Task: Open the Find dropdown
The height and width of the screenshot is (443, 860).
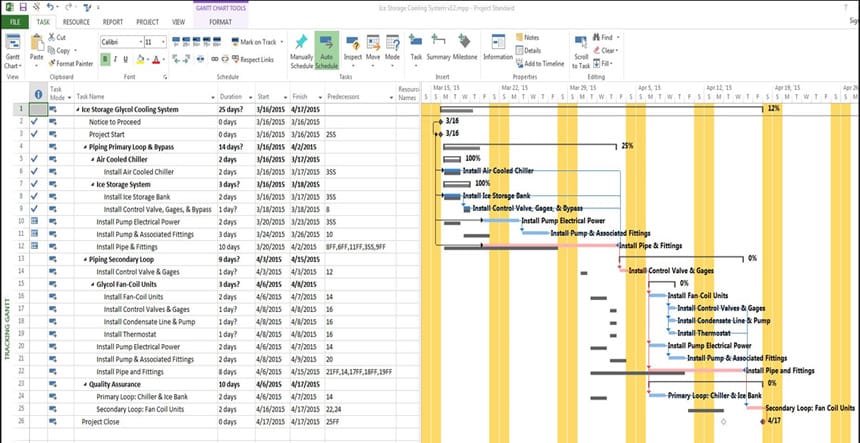Action: coord(618,37)
